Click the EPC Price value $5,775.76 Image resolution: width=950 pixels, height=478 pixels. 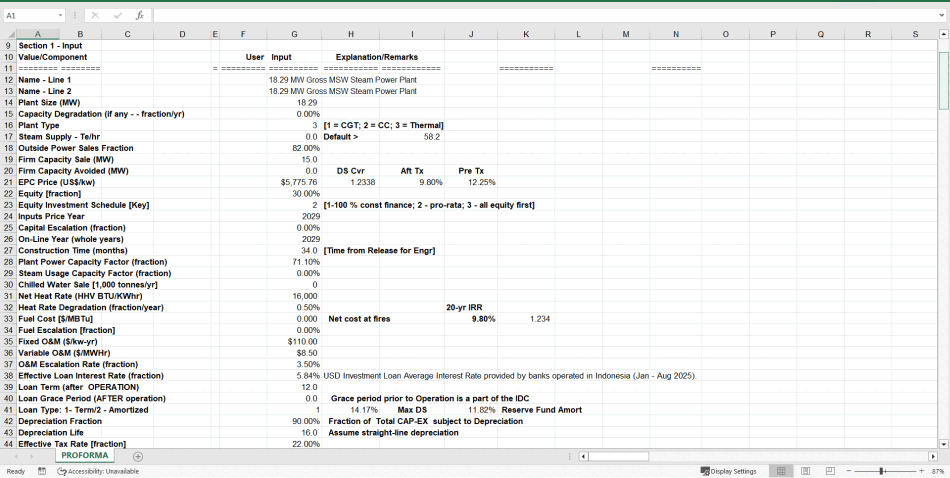coord(294,182)
